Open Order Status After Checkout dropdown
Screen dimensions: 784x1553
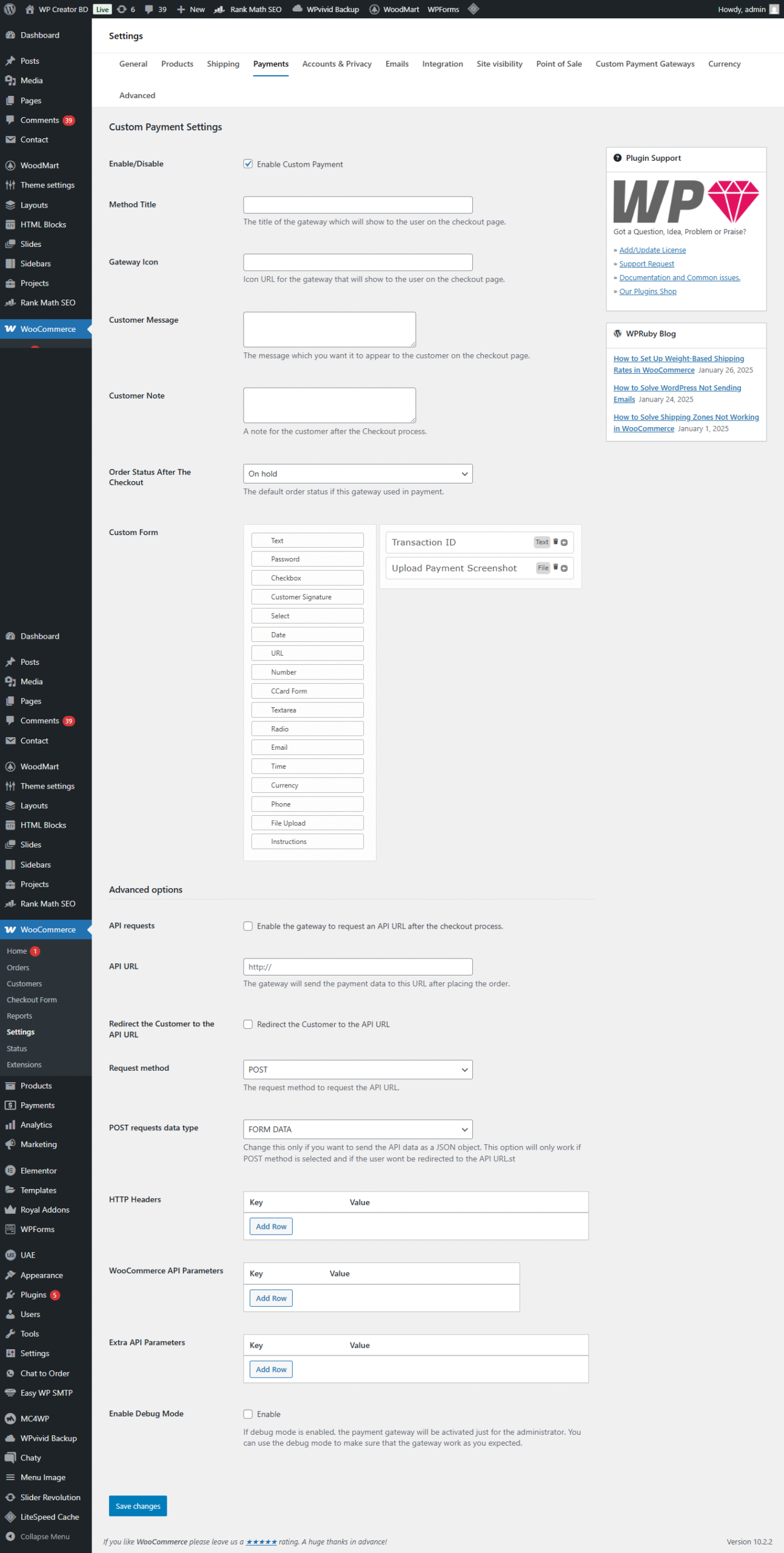click(358, 474)
